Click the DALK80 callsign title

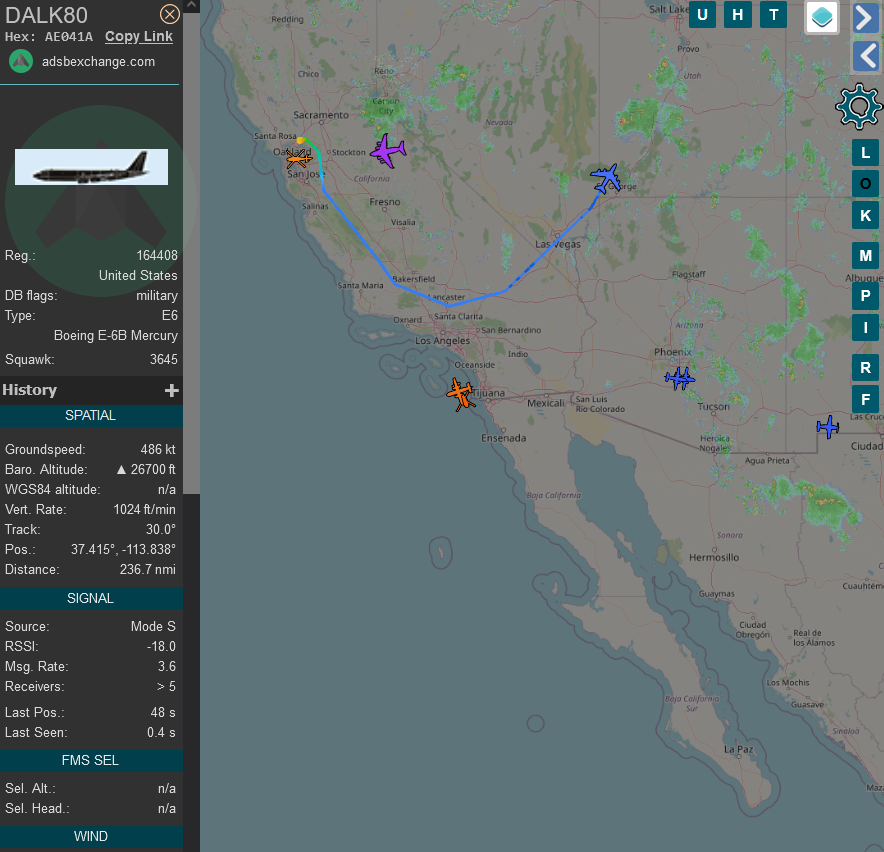(46, 15)
